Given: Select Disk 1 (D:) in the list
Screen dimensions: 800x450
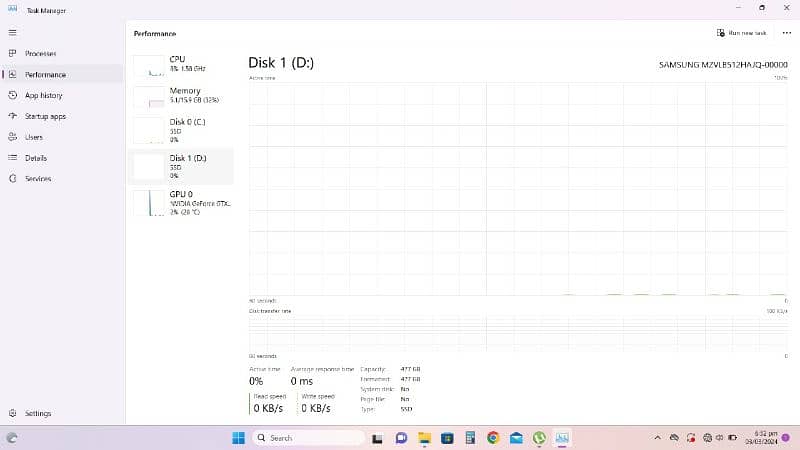Looking at the screenshot, I should point(181,166).
